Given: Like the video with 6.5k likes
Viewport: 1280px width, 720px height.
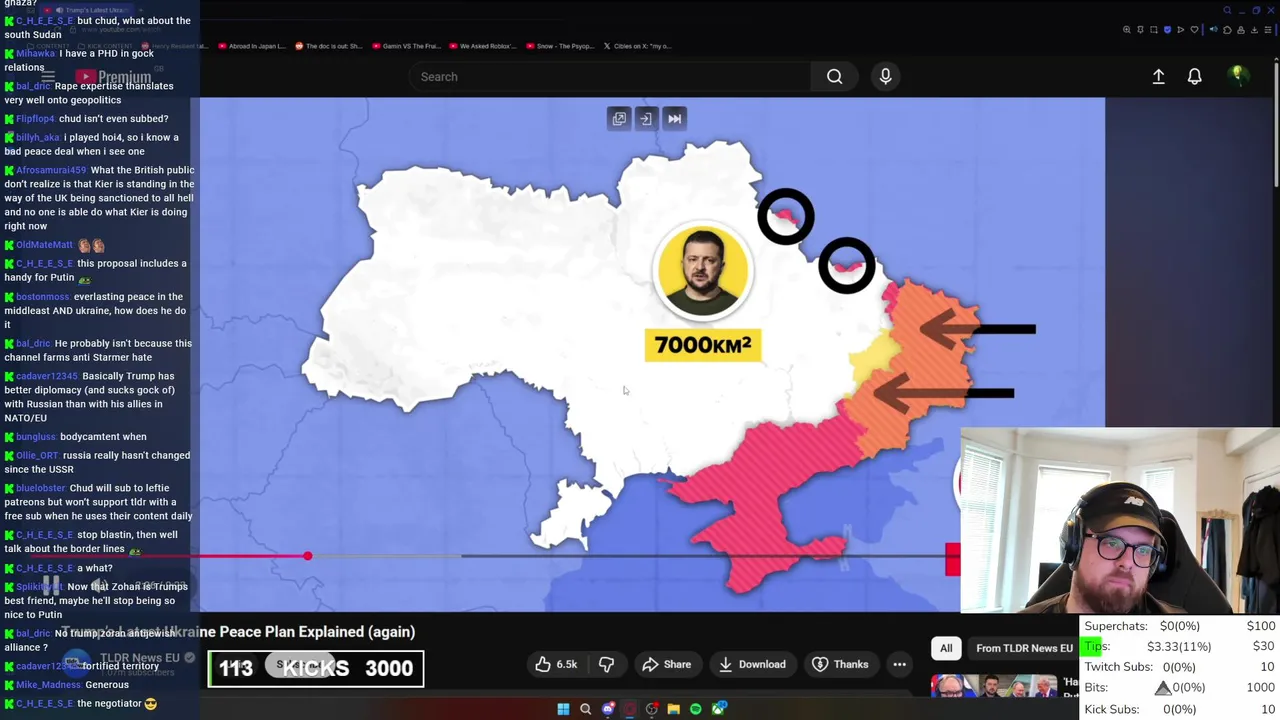Looking at the screenshot, I should pyautogui.click(x=555, y=664).
